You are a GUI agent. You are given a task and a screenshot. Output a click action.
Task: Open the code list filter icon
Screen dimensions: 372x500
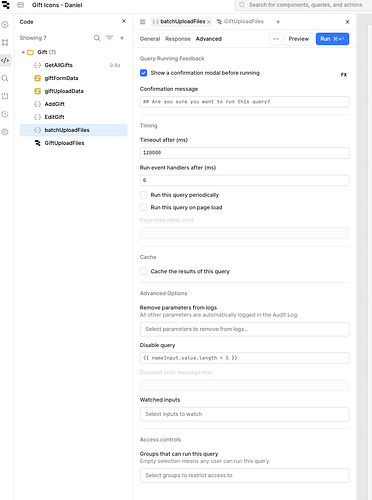(109, 38)
